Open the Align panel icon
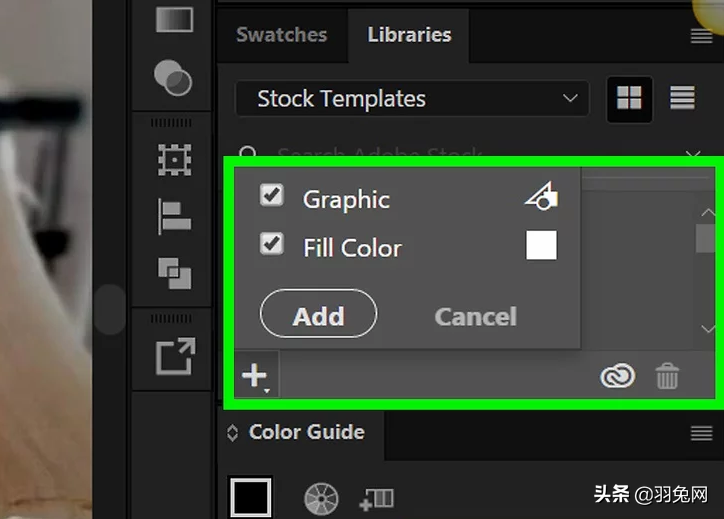The image size is (724, 519). (x=174, y=217)
